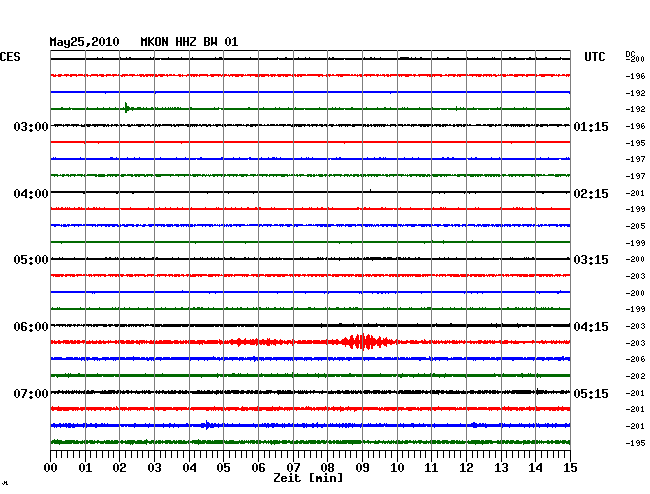Click the 10 minute label on bottom axis

(397, 467)
